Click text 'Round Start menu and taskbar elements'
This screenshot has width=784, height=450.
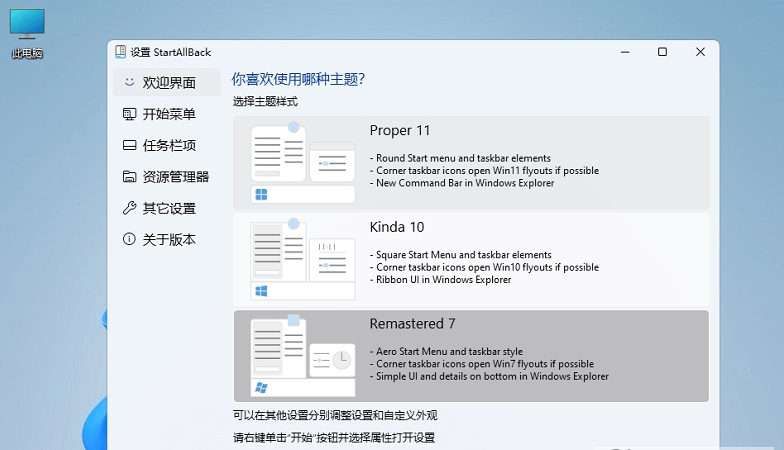tap(463, 158)
